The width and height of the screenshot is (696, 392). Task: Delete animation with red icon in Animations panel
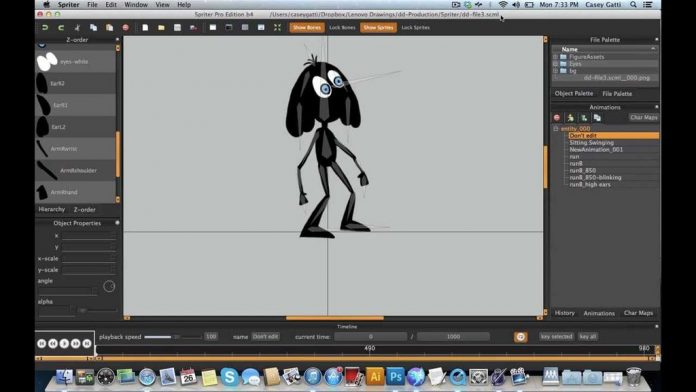tap(557, 118)
